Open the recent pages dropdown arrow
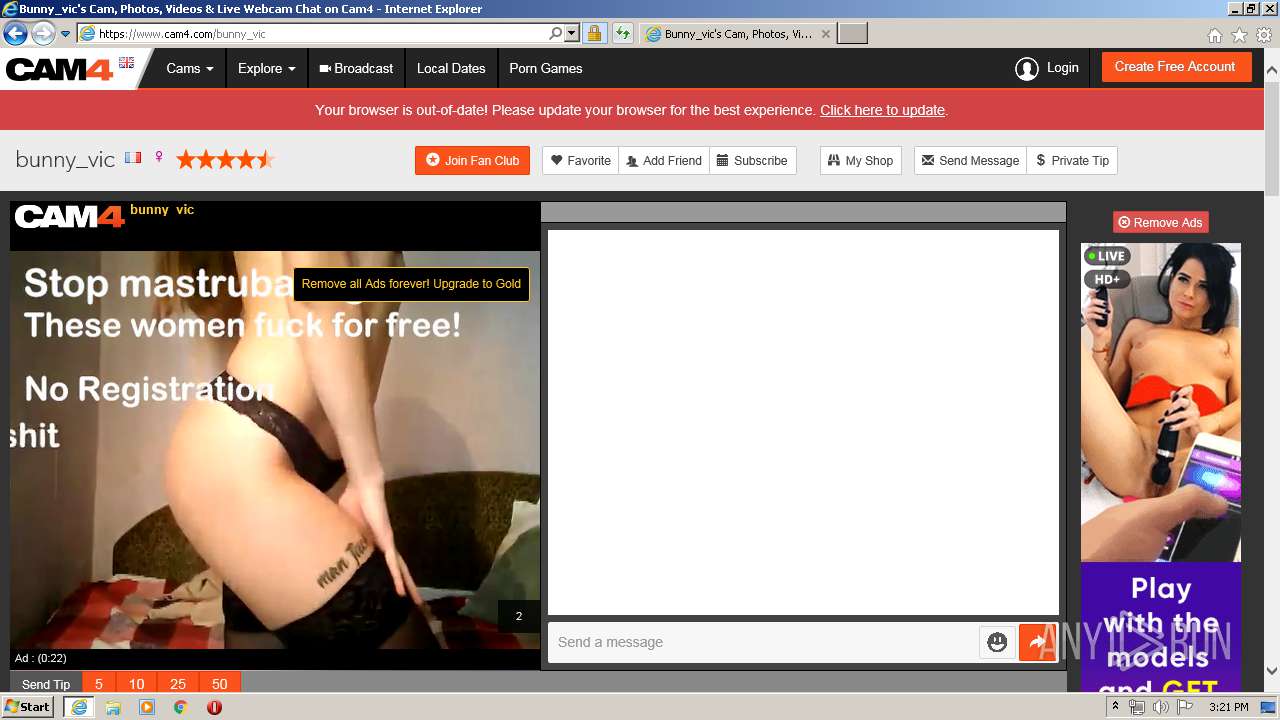1280x720 pixels. point(65,34)
